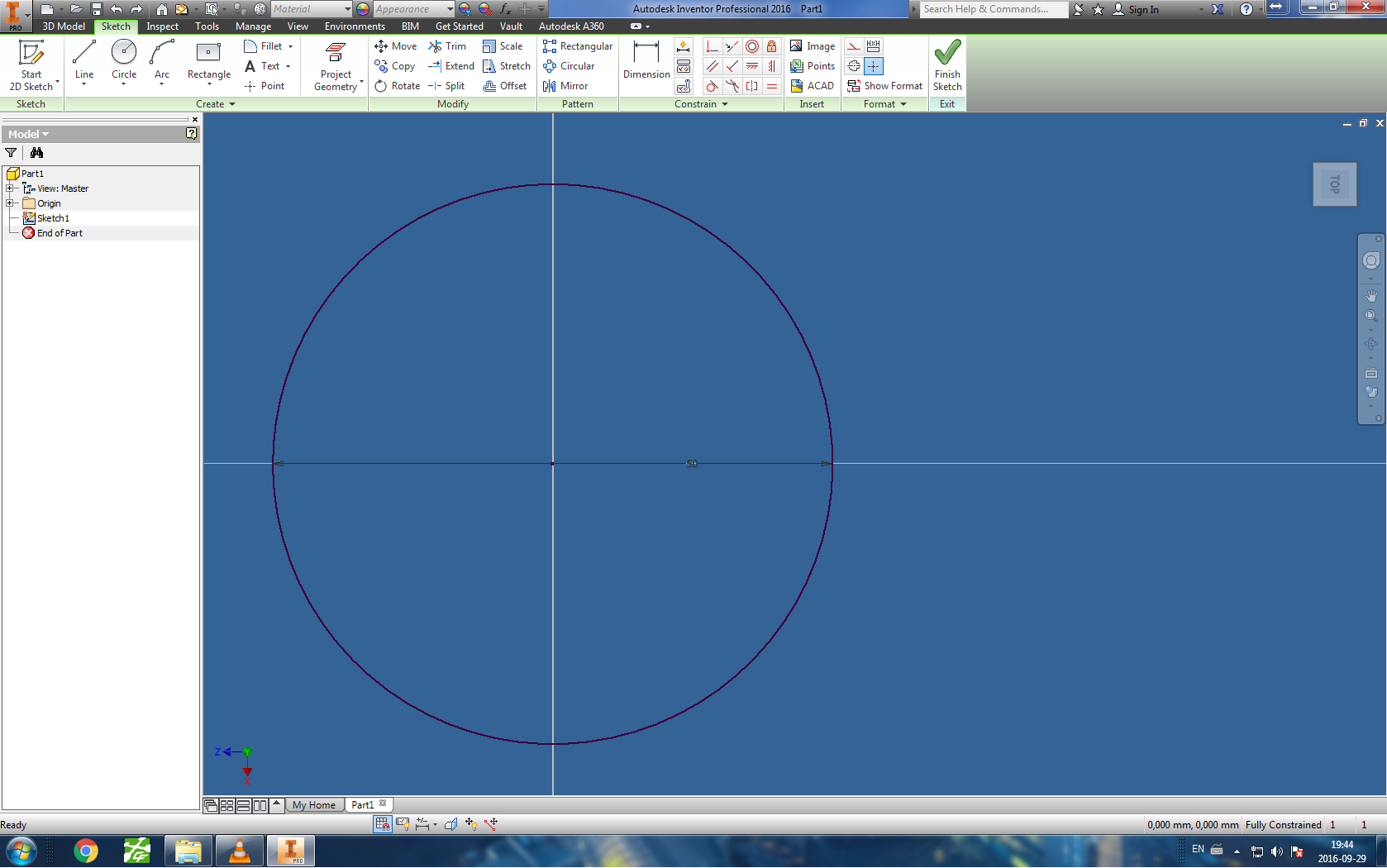Viewport: 1387px width, 868px height.
Task: Click the Show Constraints icon
Action: pos(684,66)
